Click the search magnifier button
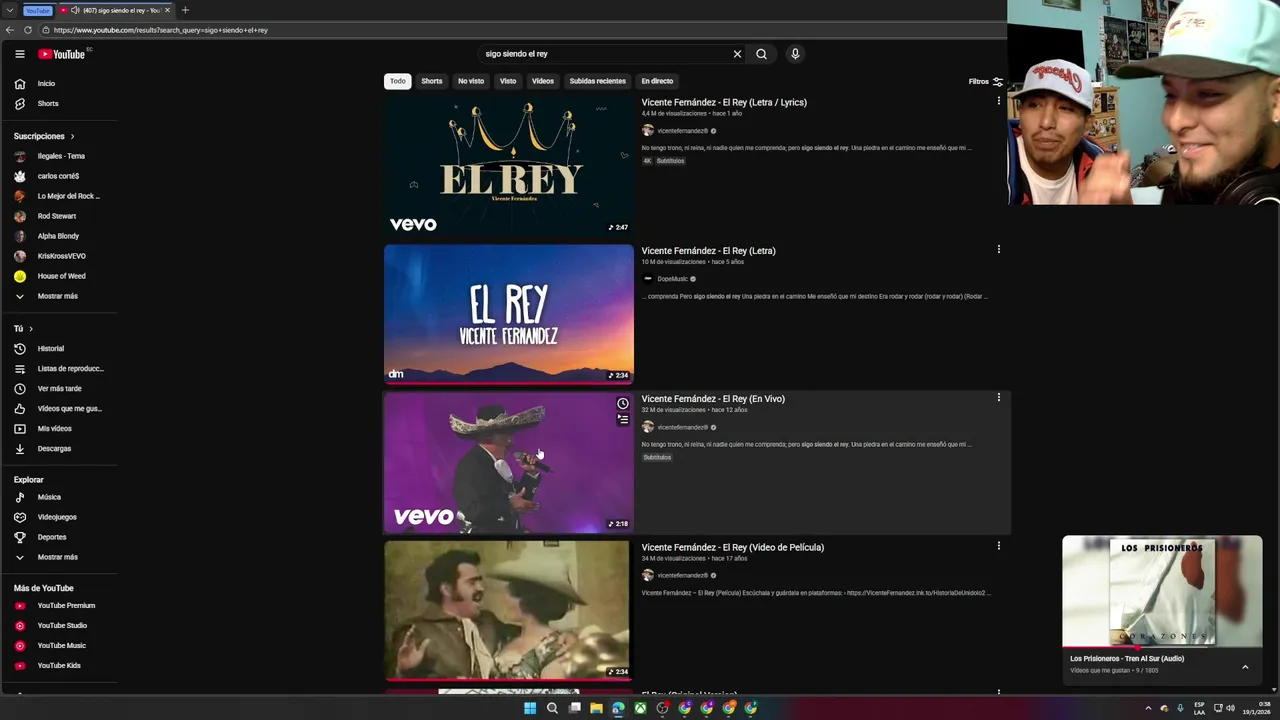The image size is (1280, 720). 761,54
